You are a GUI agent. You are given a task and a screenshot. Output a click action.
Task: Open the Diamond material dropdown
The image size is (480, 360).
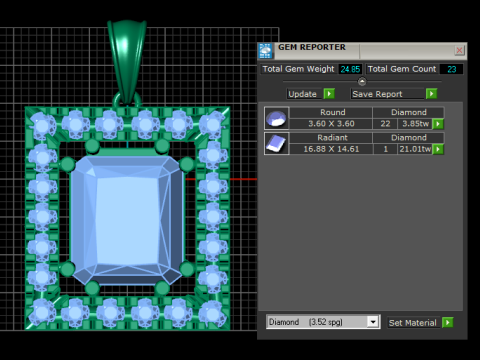tap(373, 322)
